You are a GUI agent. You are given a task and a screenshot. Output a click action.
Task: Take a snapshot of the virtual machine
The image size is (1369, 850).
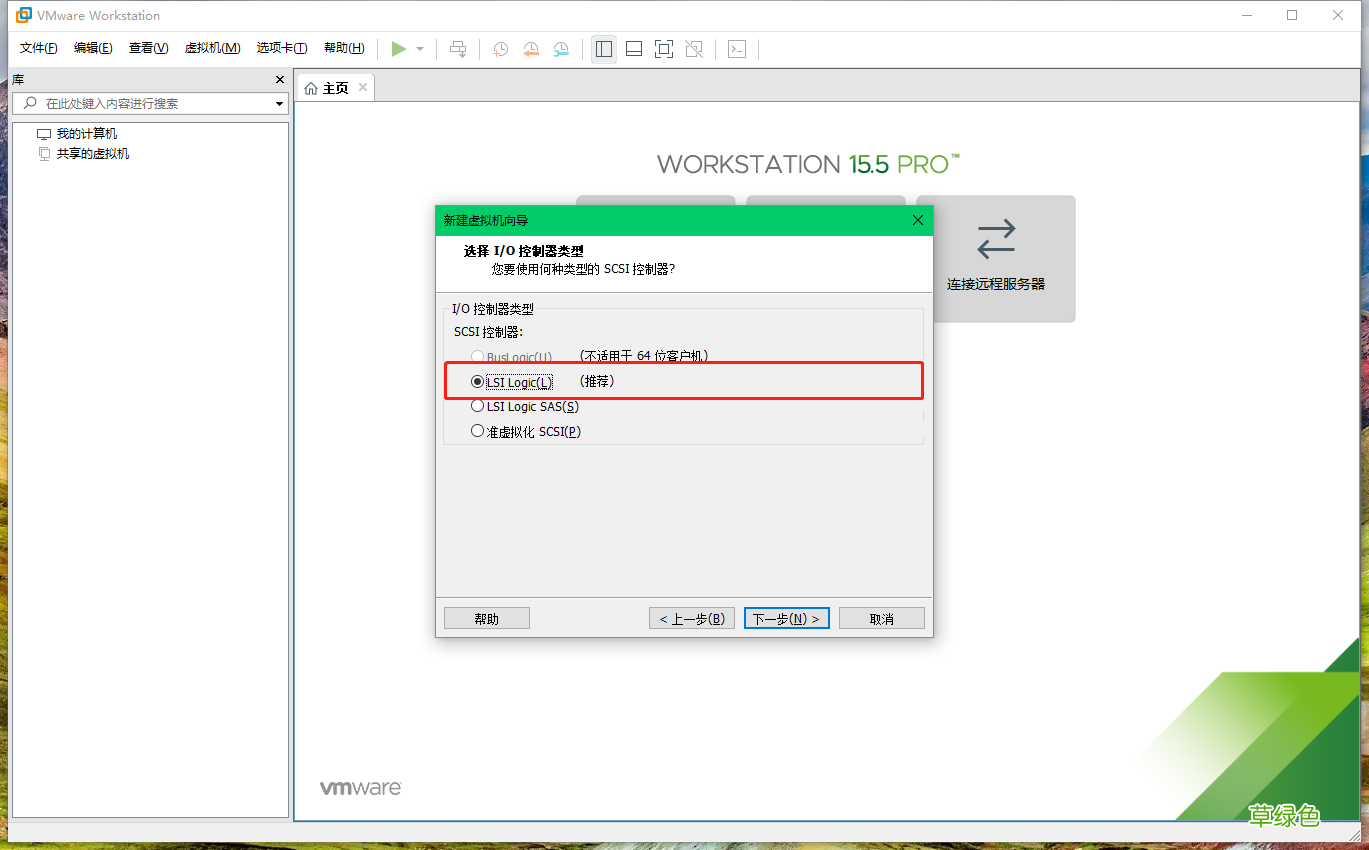tap(500, 48)
